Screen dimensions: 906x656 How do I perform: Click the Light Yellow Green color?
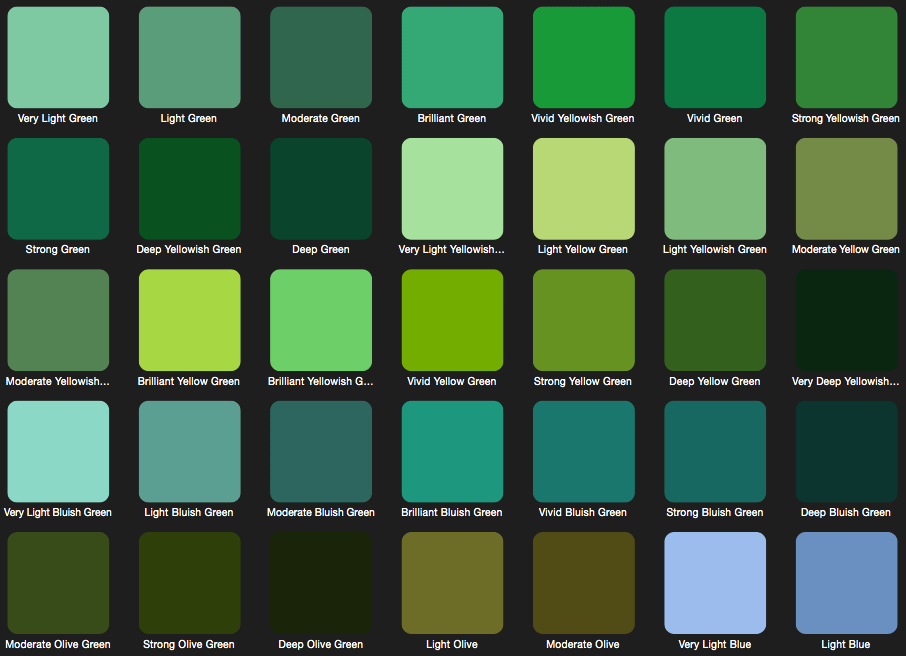tap(583, 188)
